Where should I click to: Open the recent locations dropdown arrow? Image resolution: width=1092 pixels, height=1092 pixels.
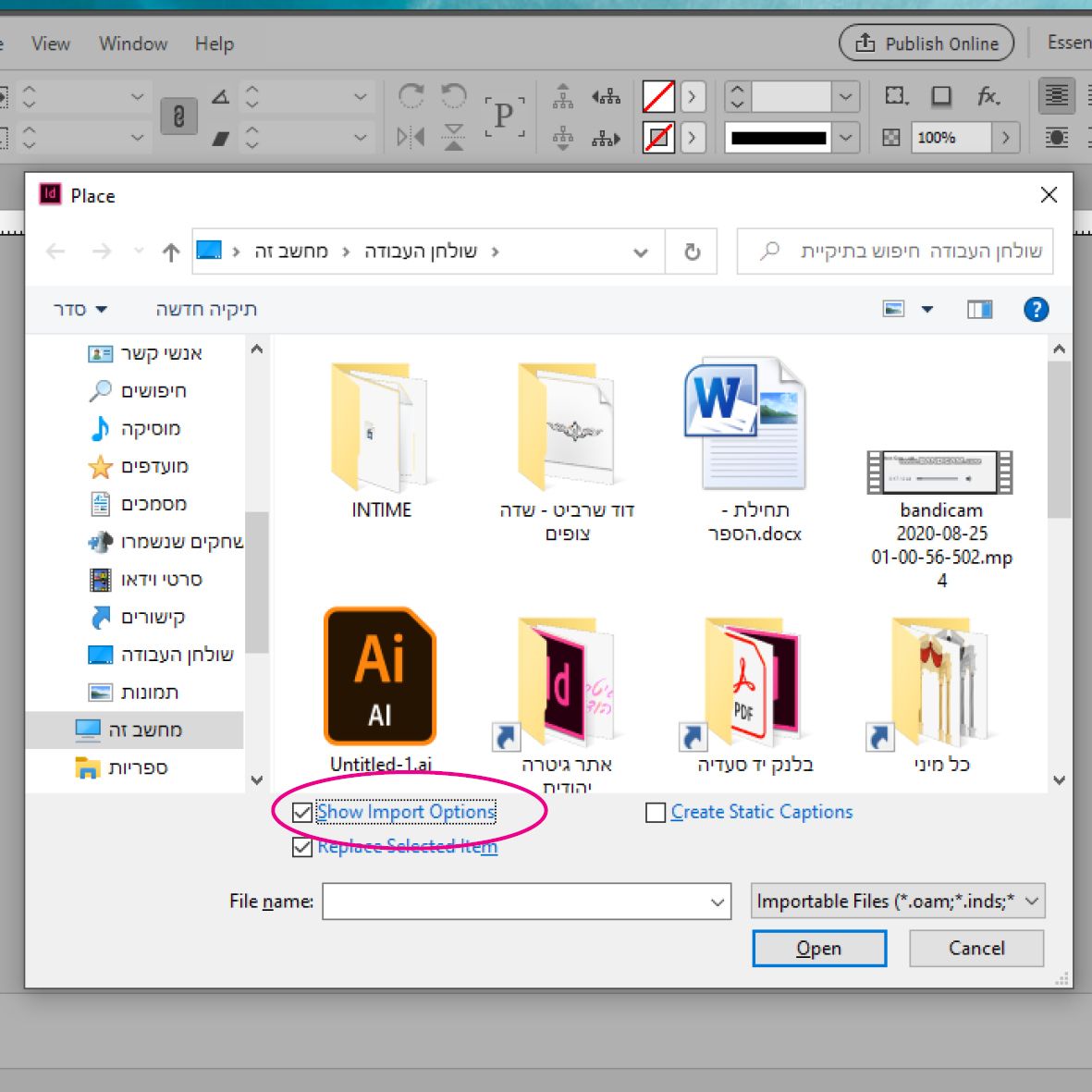[139, 251]
